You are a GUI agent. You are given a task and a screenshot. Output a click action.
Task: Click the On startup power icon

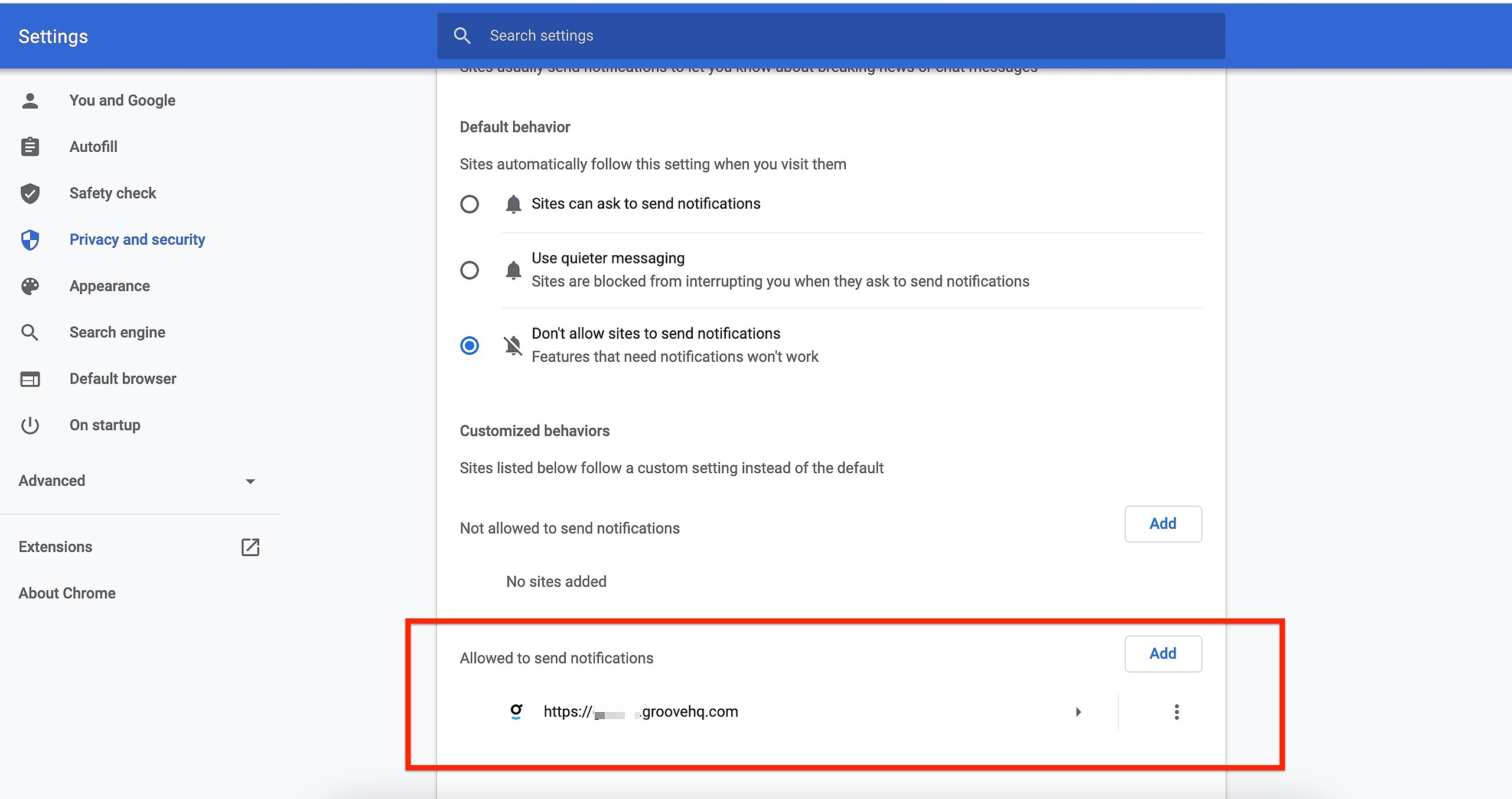click(x=30, y=426)
